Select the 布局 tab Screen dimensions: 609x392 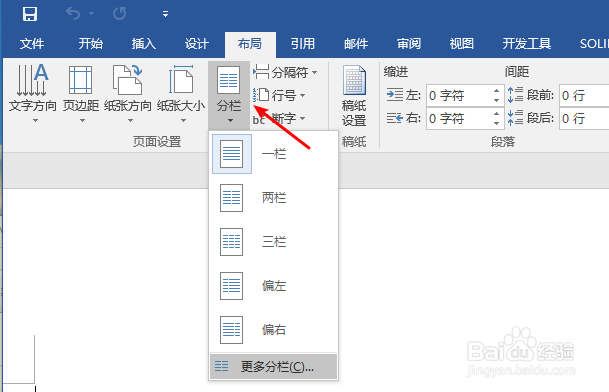250,44
